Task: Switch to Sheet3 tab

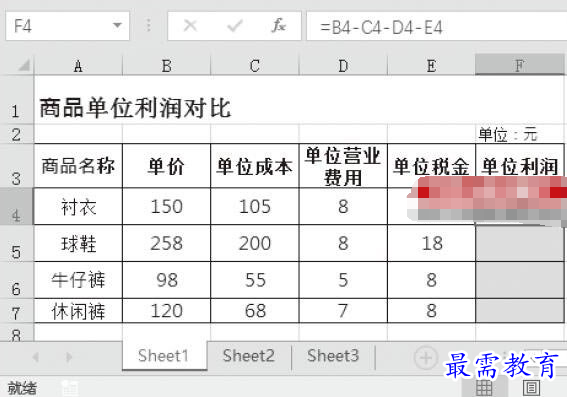Action: click(x=333, y=355)
